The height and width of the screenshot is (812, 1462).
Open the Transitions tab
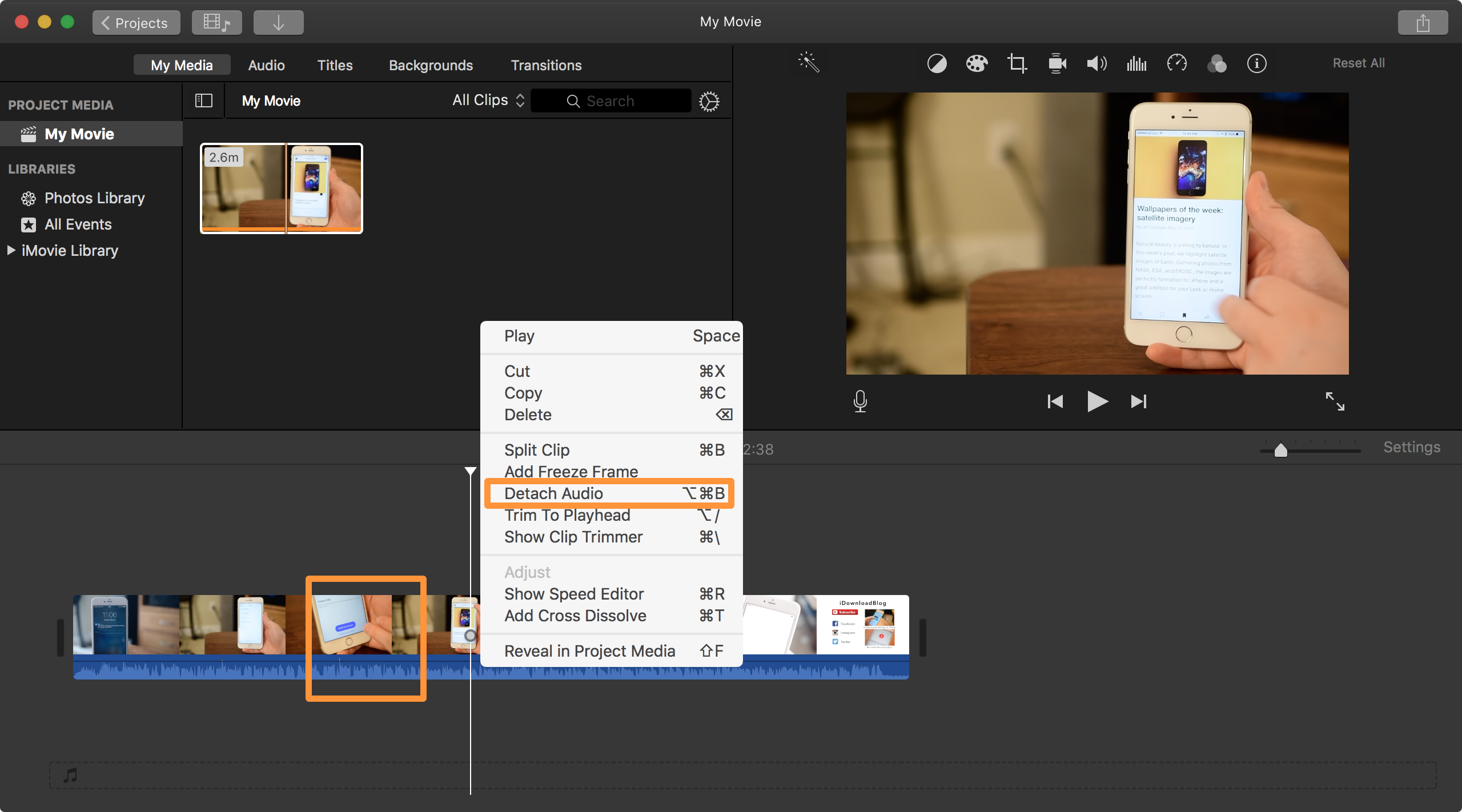(547, 63)
